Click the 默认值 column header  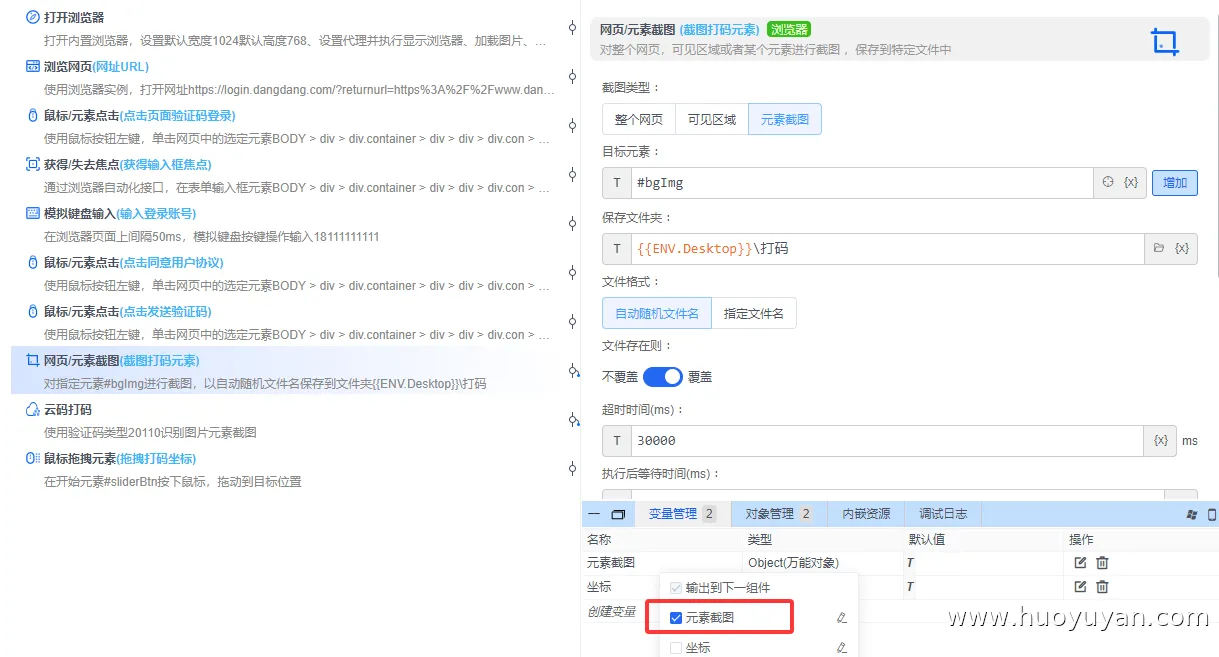tap(927, 539)
